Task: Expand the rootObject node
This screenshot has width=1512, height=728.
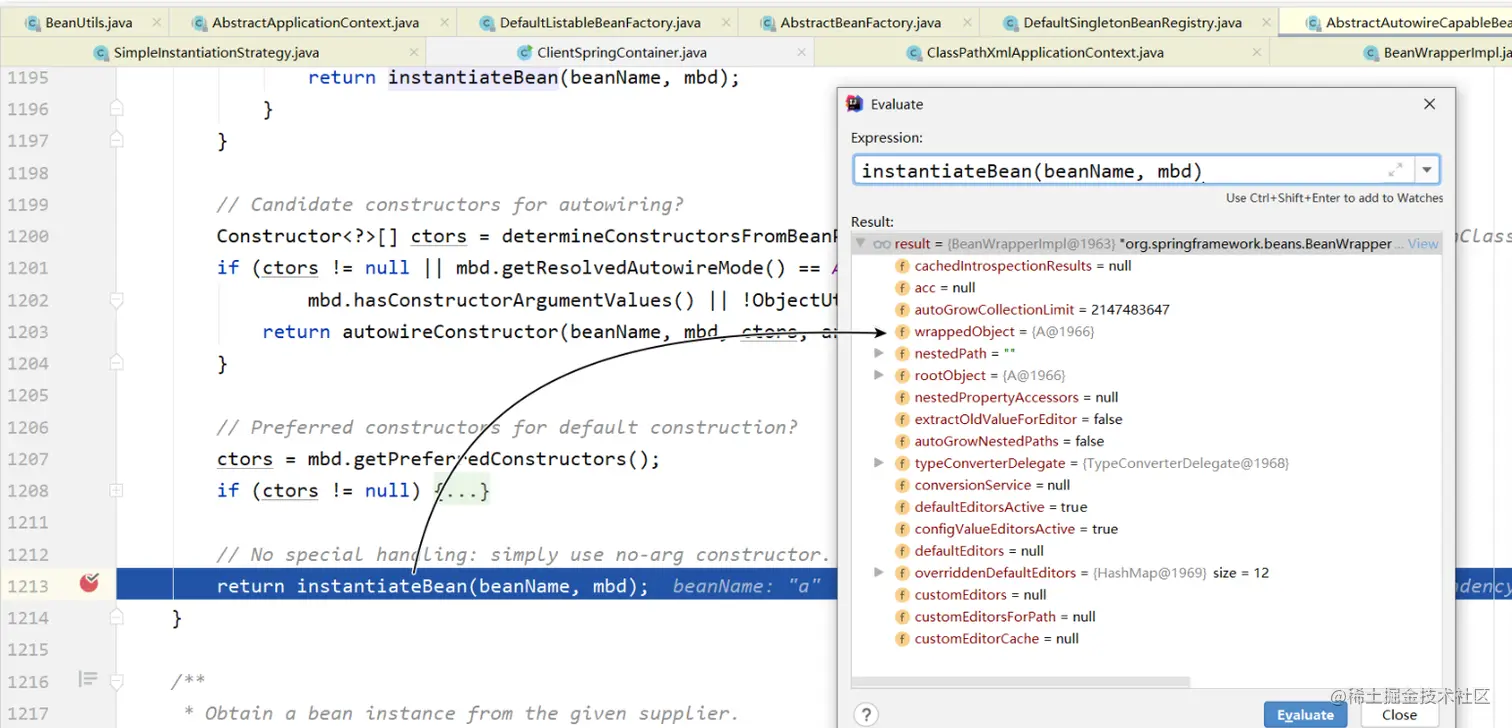Action: click(879, 375)
